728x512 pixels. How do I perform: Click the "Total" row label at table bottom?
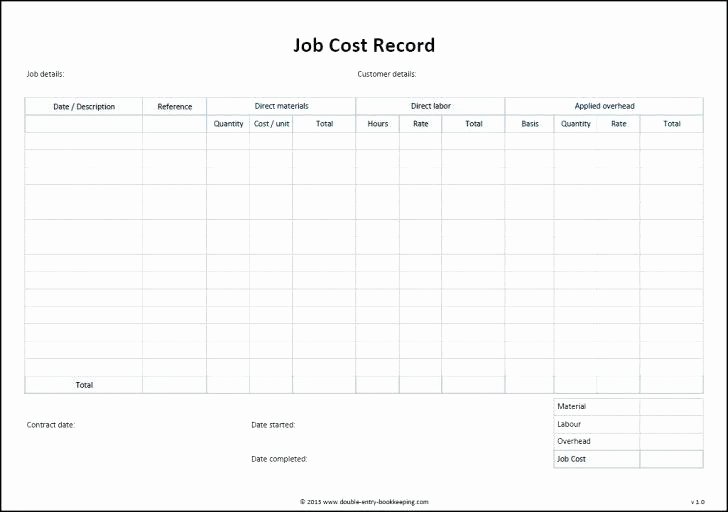click(84, 385)
